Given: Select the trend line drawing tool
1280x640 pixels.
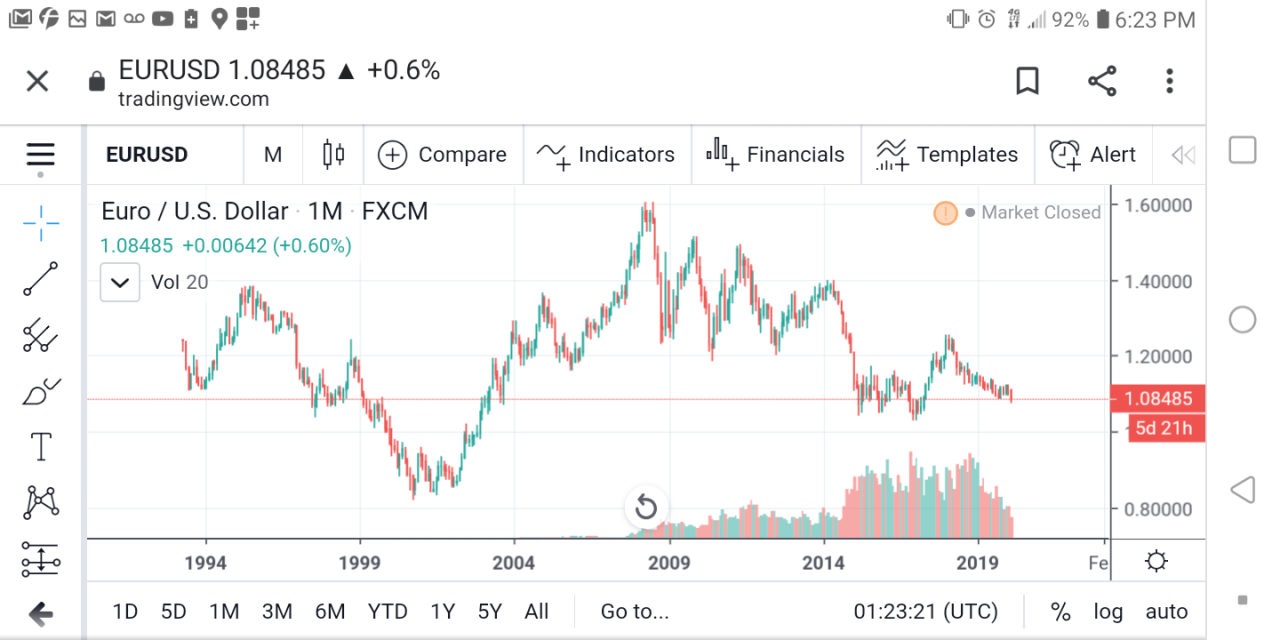Looking at the screenshot, I should [x=41, y=279].
